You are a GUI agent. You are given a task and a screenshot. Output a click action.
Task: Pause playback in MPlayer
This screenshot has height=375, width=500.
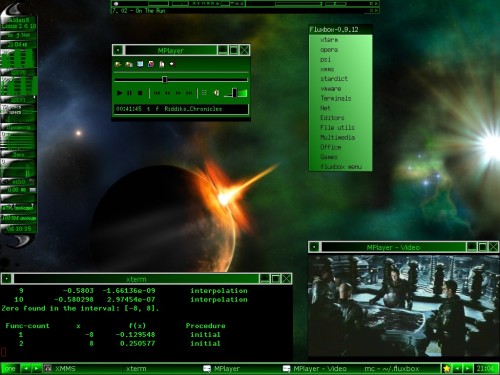130,93
